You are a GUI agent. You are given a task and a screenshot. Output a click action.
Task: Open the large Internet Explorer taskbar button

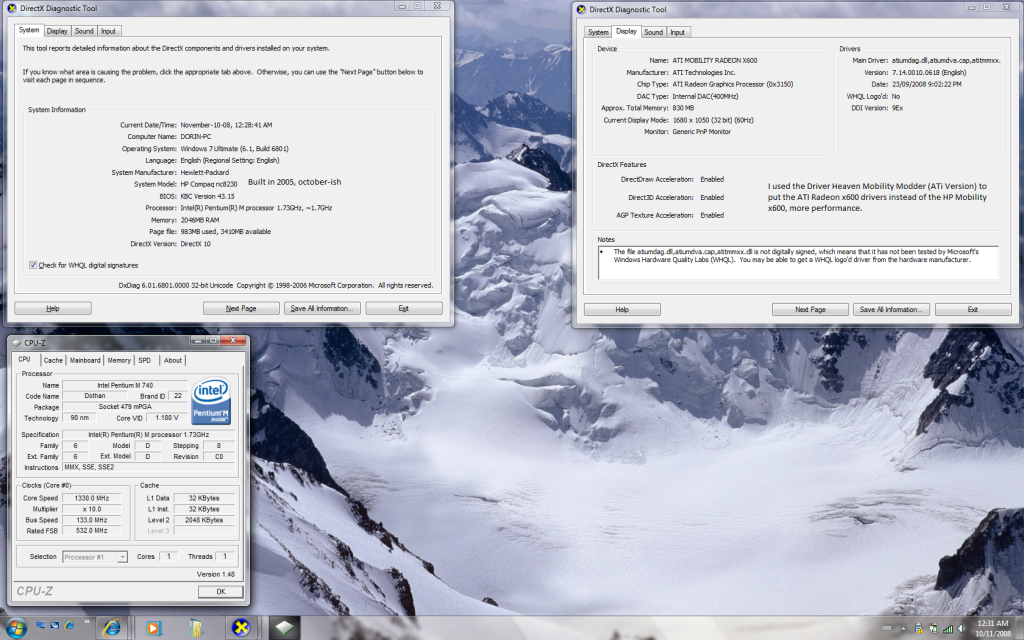pos(112,628)
